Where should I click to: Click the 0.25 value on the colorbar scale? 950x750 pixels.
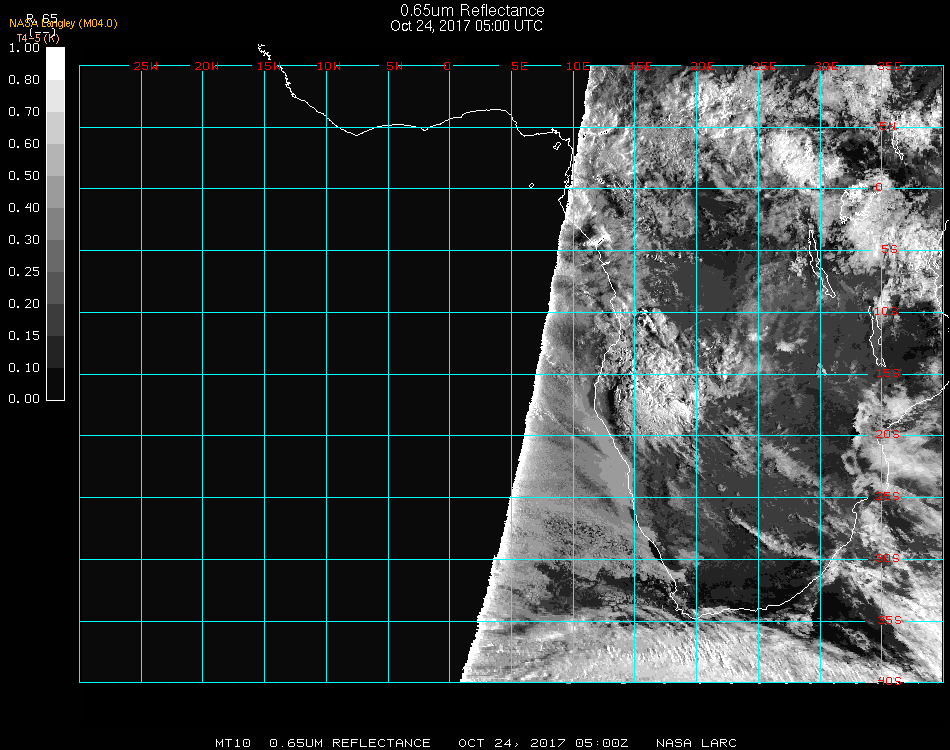tap(23, 272)
